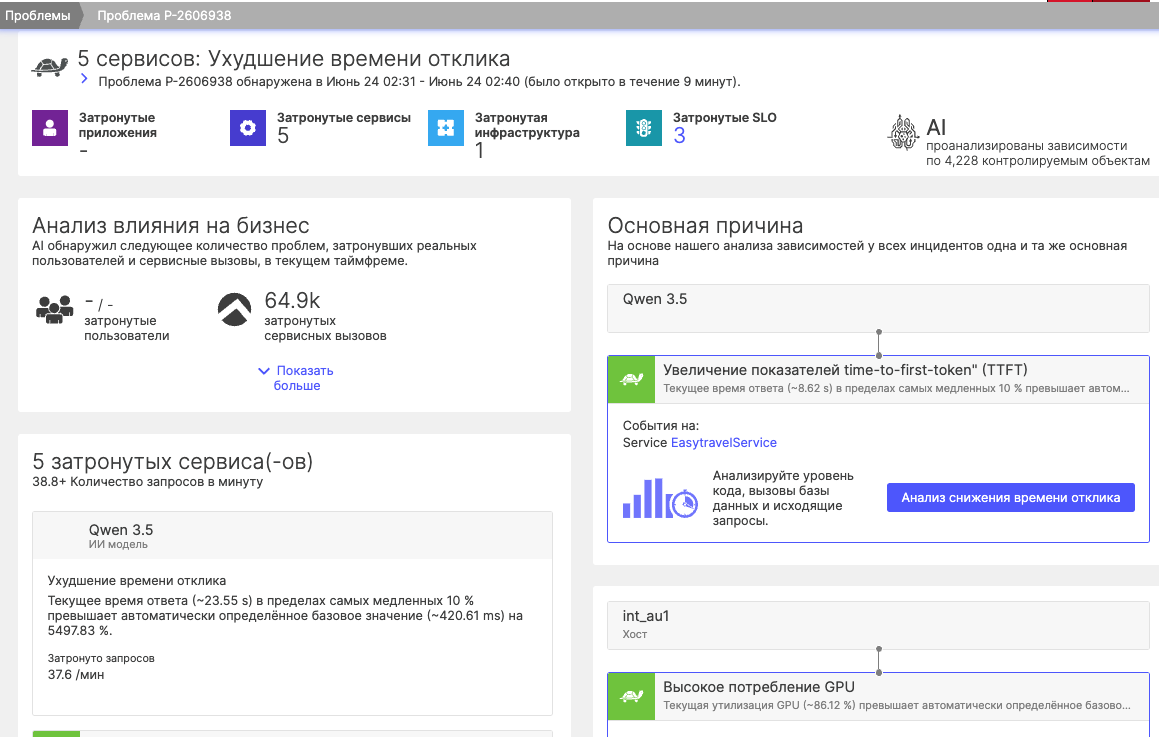Screen dimensions: 1159x737
Task: Expand problem details chevron under the title
Action: pos(84,78)
